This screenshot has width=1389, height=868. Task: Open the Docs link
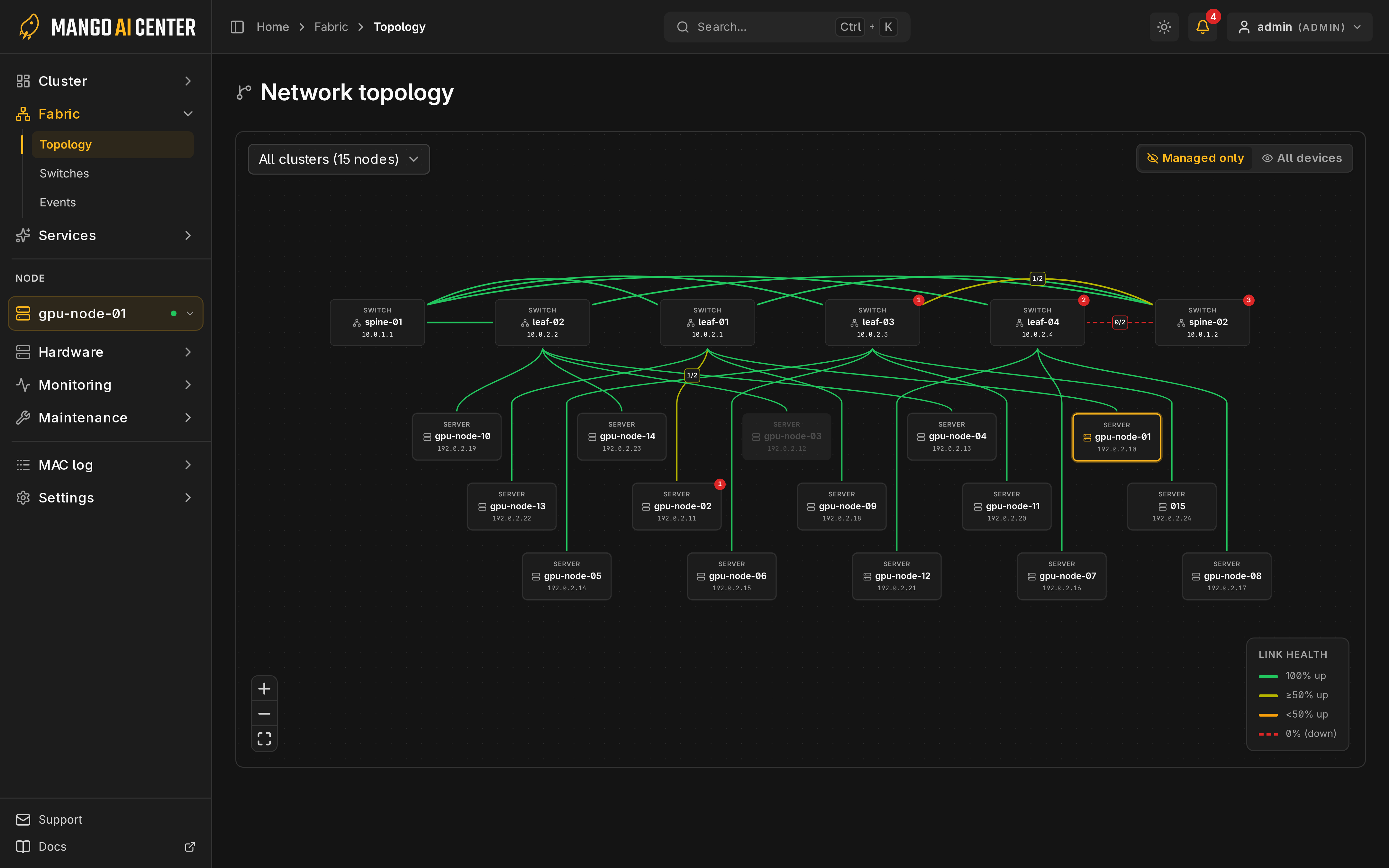click(x=105, y=846)
